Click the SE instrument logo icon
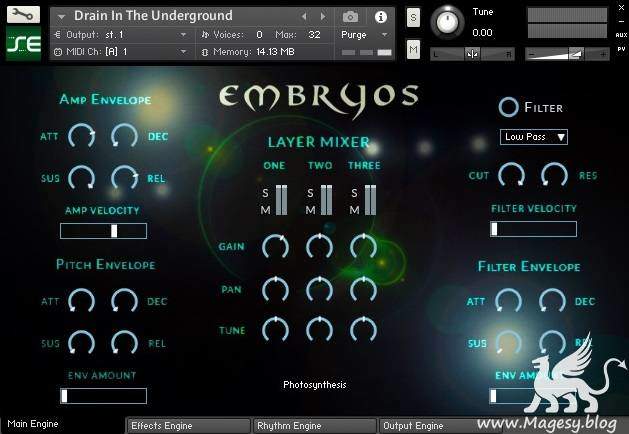This screenshot has width=629, height=434. click(23, 44)
